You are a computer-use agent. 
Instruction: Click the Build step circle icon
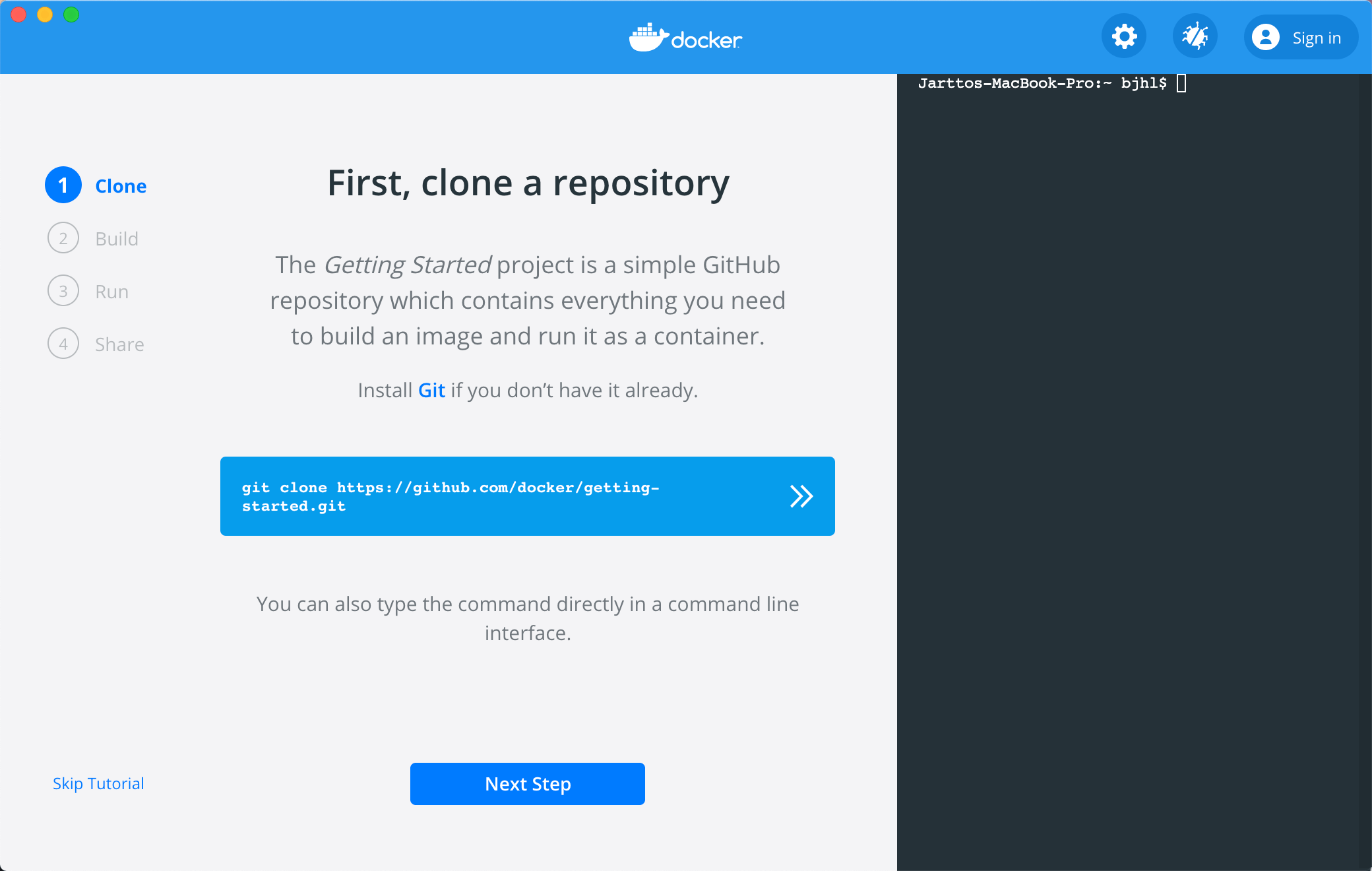[63, 237]
